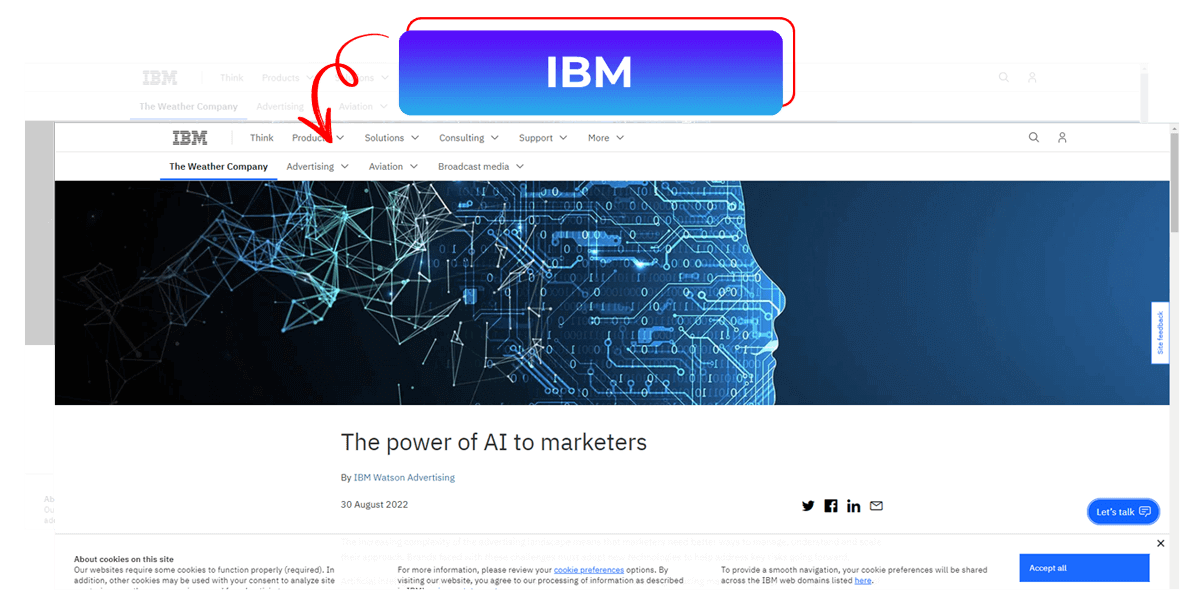1200x615 pixels.
Task: Open the More dropdown menu
Action: (x=606, y=138)
